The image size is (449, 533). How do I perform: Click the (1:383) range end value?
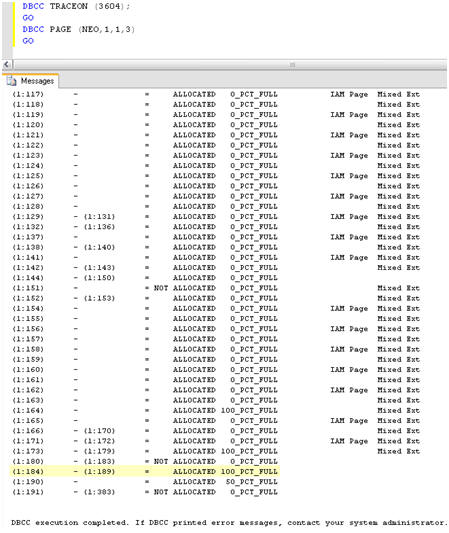(99, 492)
